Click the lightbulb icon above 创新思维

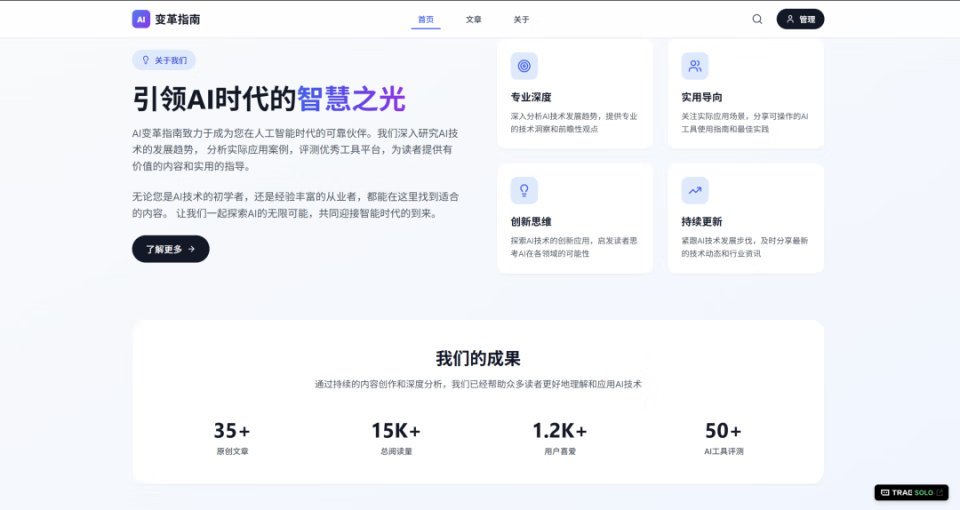click(x=524, y=190)
